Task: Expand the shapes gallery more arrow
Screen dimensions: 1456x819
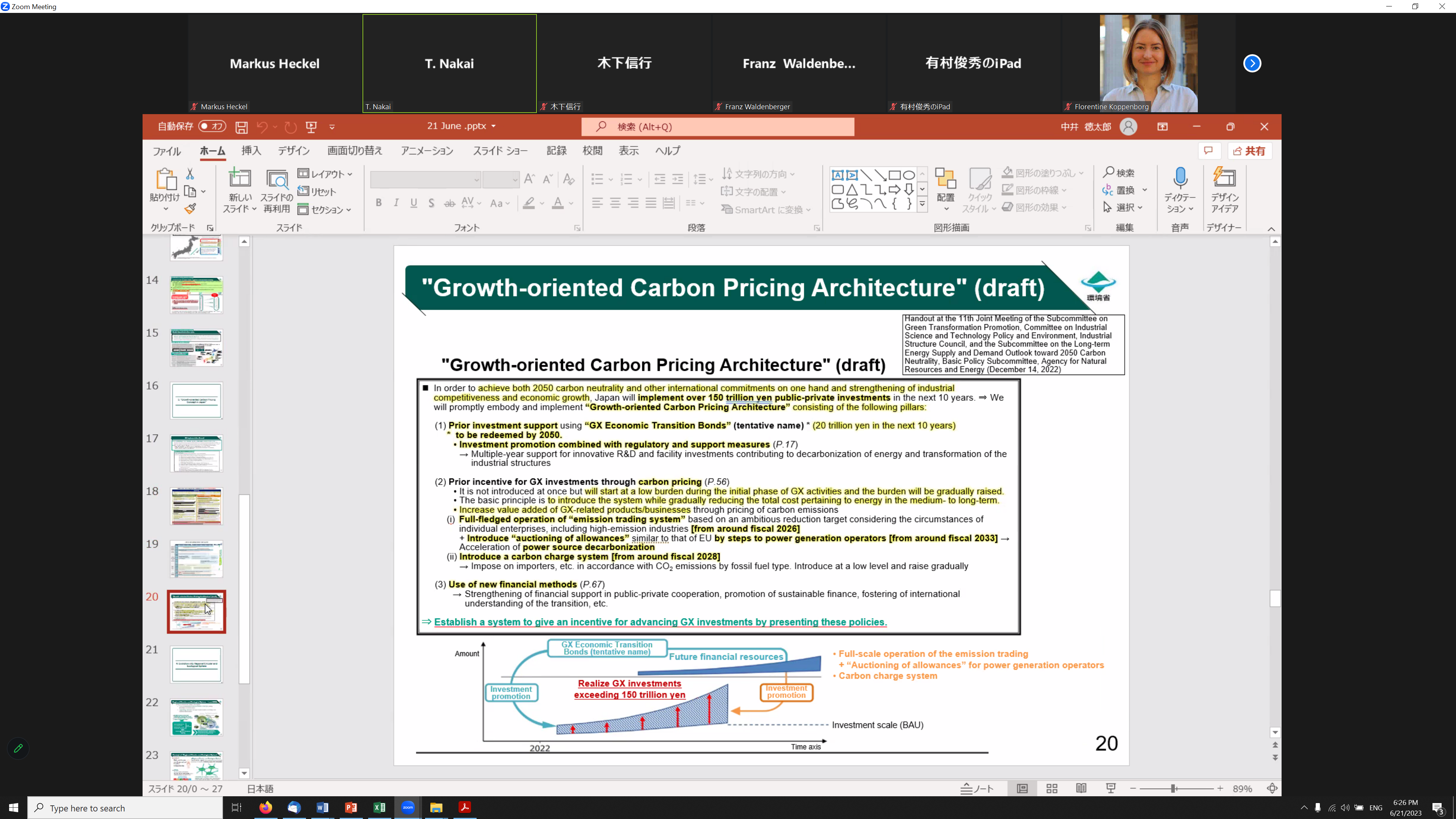Action: coord(922,204)
